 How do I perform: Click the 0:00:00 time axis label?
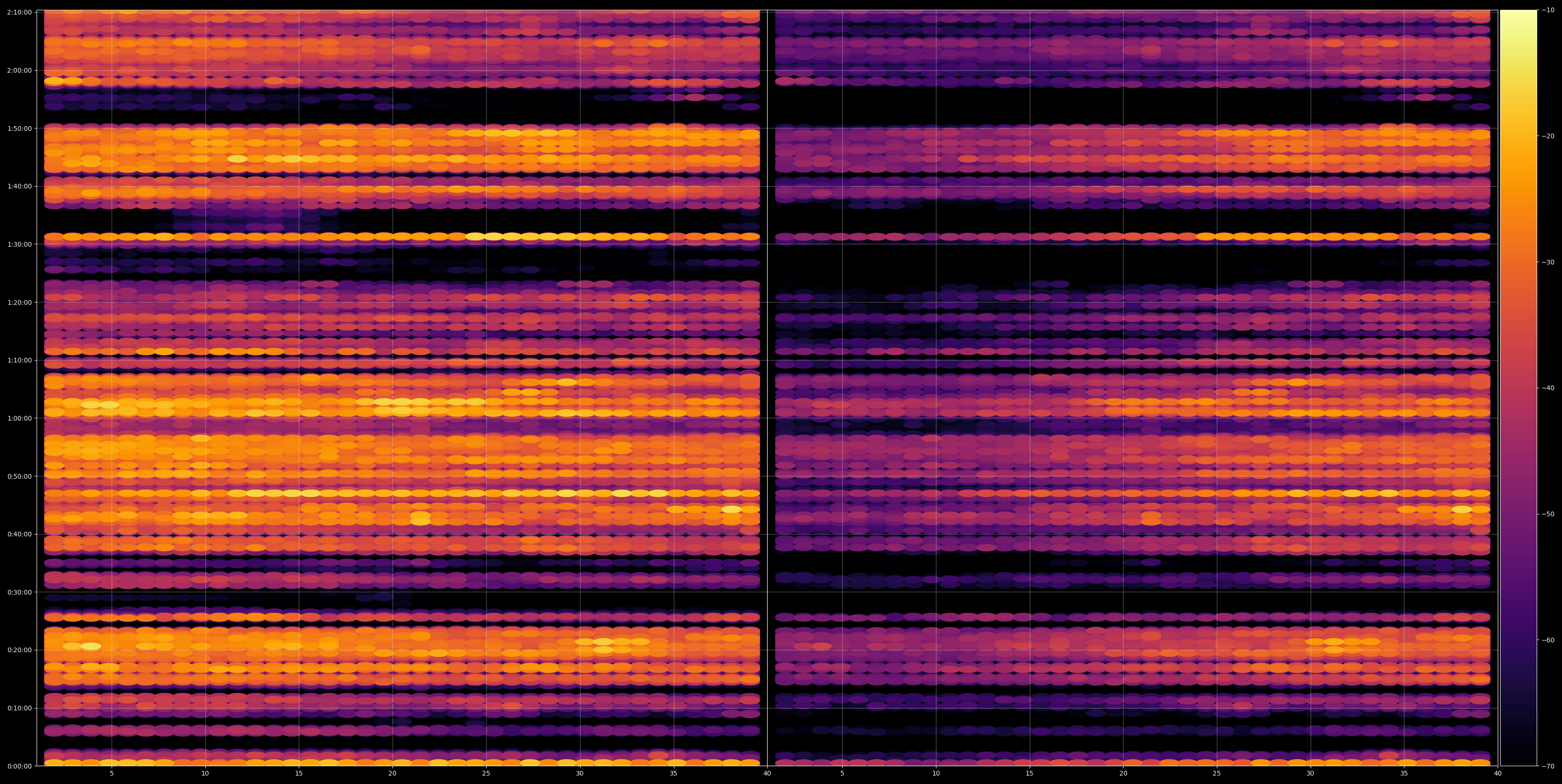pos(20,766)
